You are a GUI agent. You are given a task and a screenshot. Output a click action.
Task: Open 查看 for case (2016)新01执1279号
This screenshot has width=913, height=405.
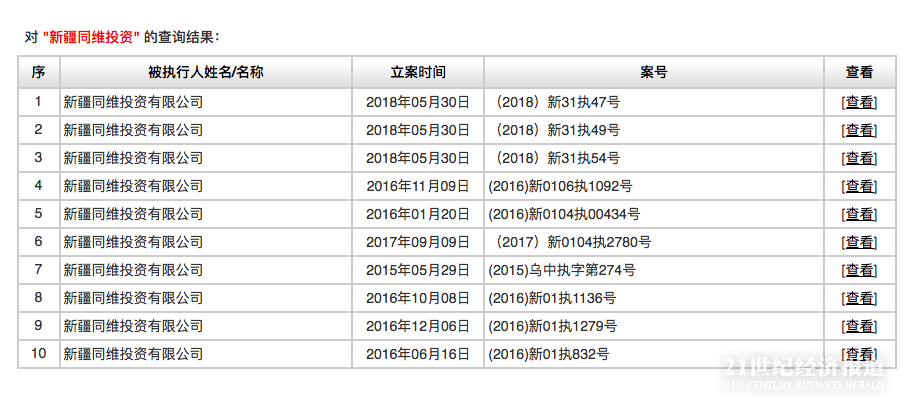pos(859,326)
